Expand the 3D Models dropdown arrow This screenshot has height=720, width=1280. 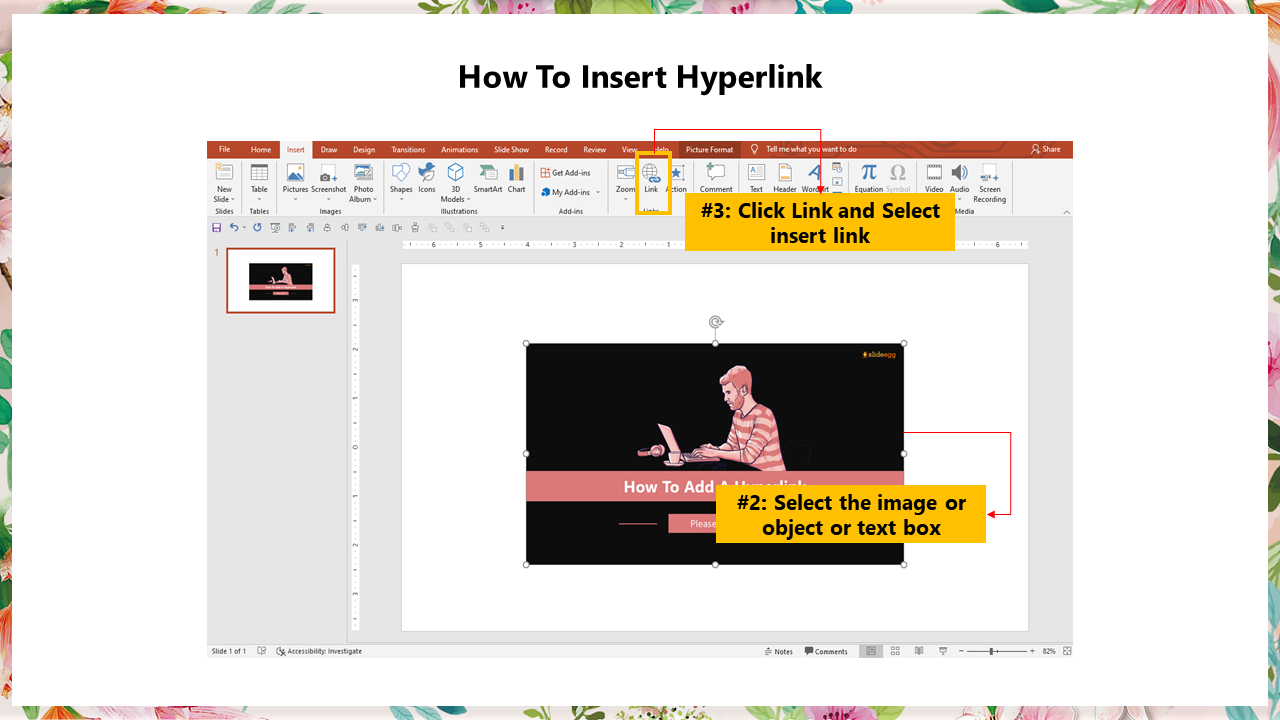coord(468,199)
